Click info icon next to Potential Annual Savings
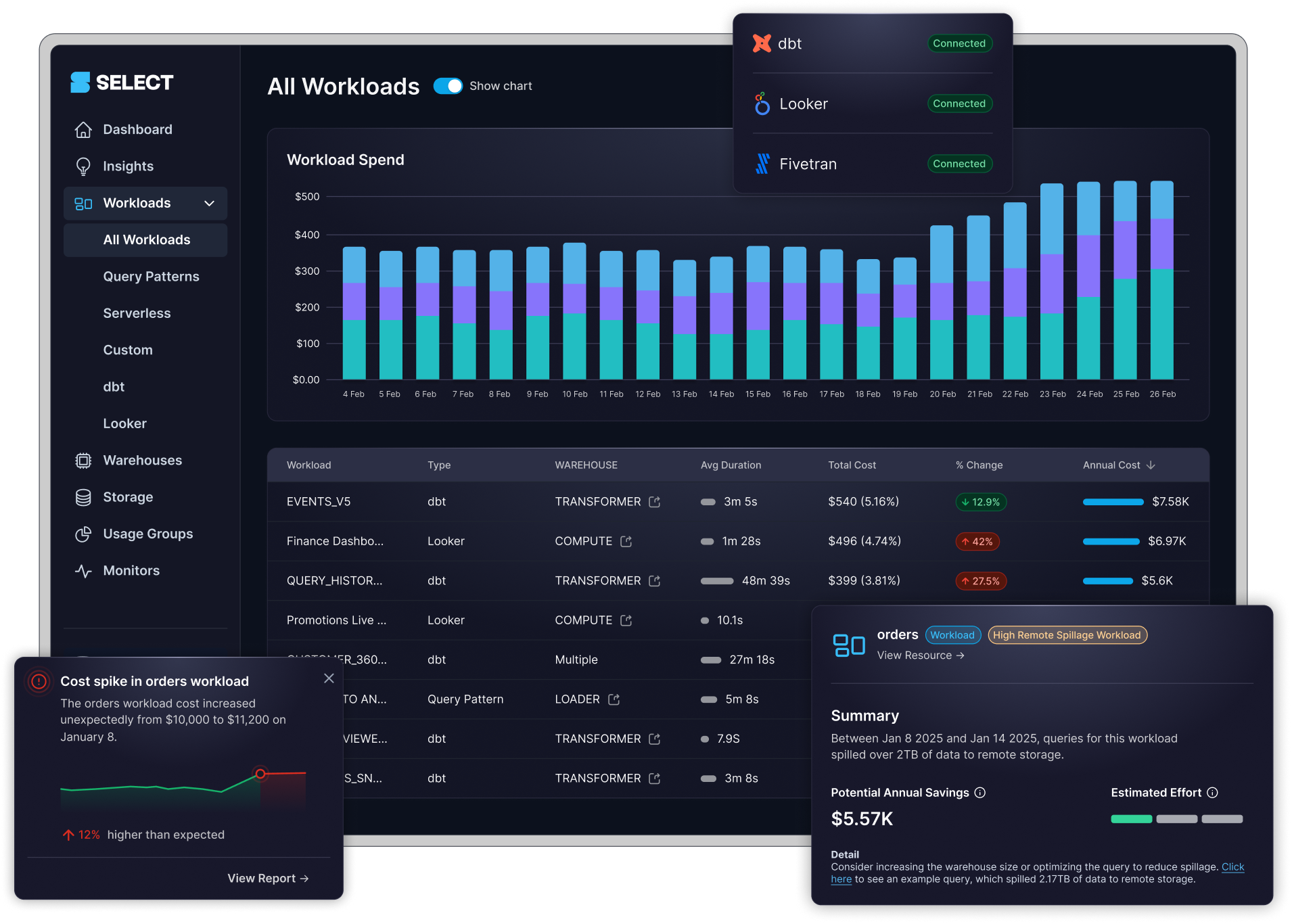The image size is (1292, 924). (x=979, y=793)
